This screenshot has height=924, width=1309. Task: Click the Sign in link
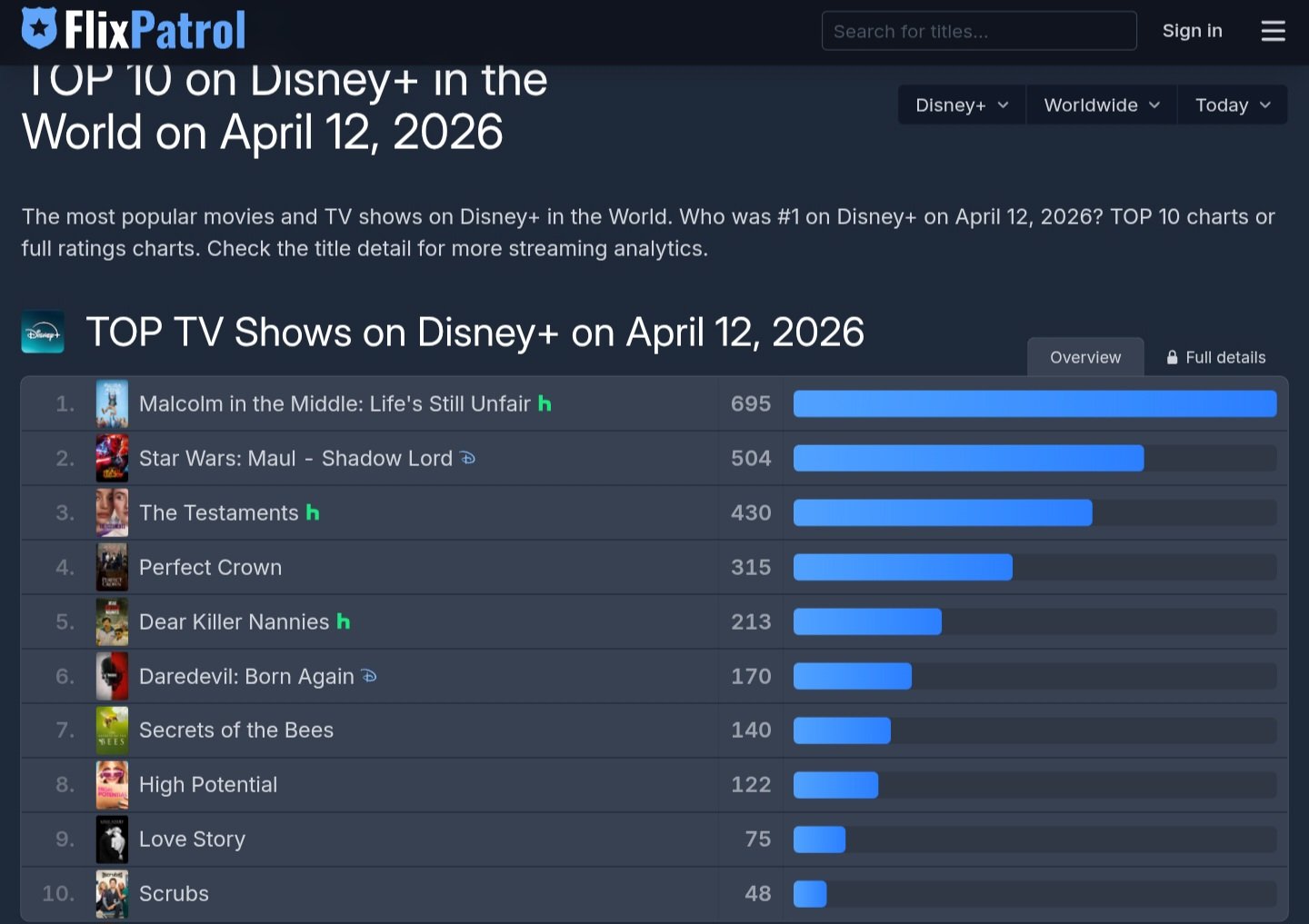click(x=1193, y=31)
